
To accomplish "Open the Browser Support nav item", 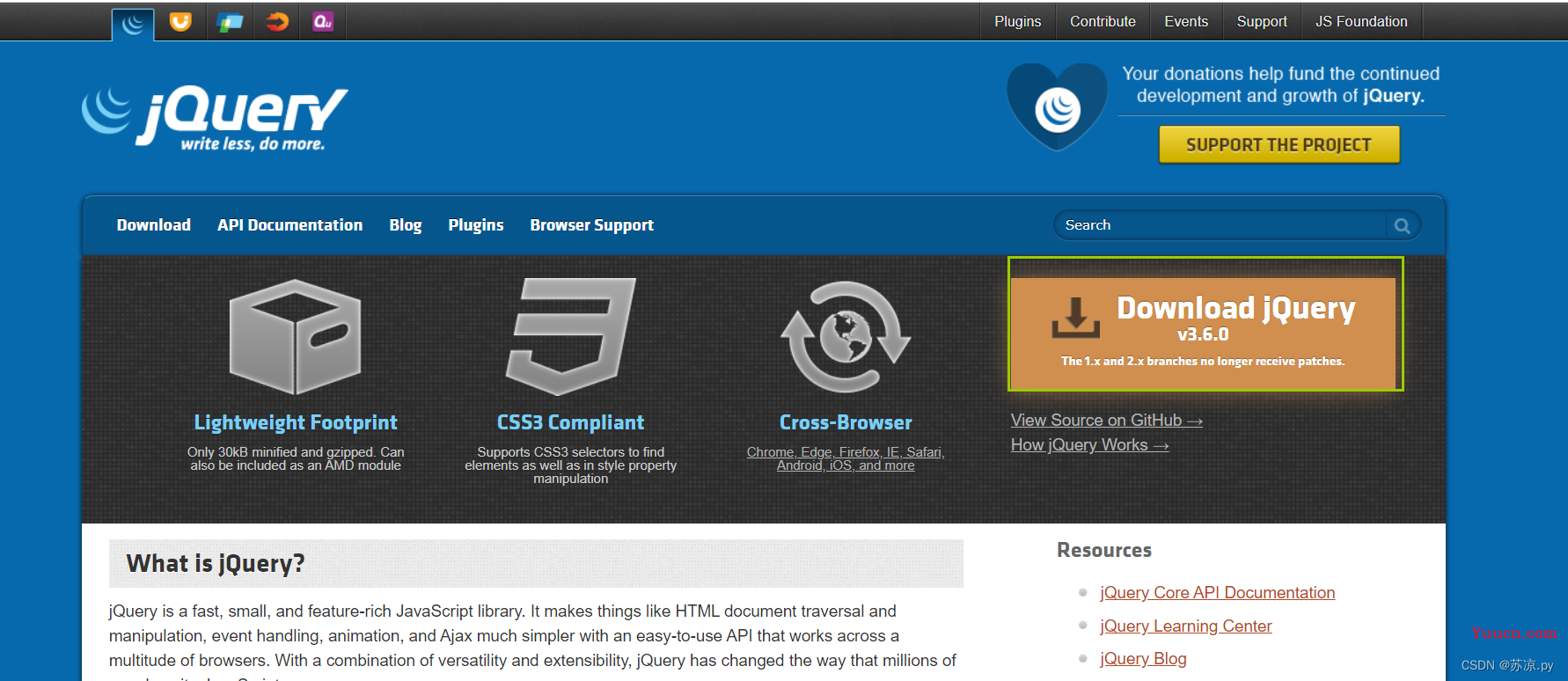I will click(x=592, y=225).
